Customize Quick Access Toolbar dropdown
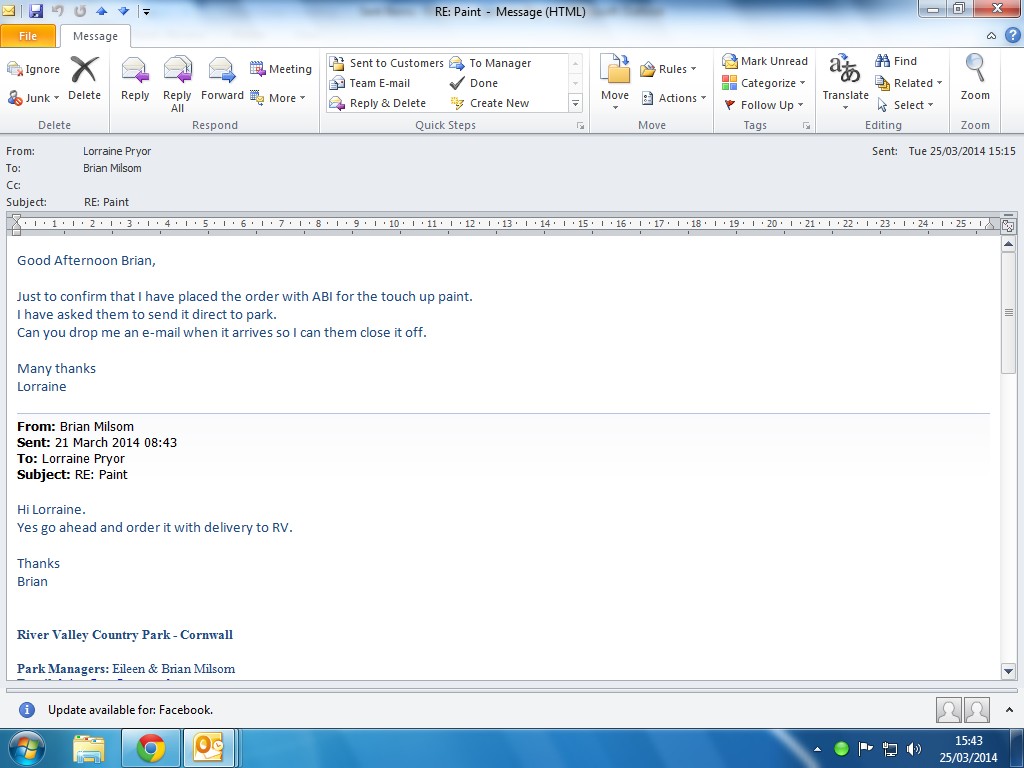The width and height of the screenshot is (1024, 768). [146, 11]
